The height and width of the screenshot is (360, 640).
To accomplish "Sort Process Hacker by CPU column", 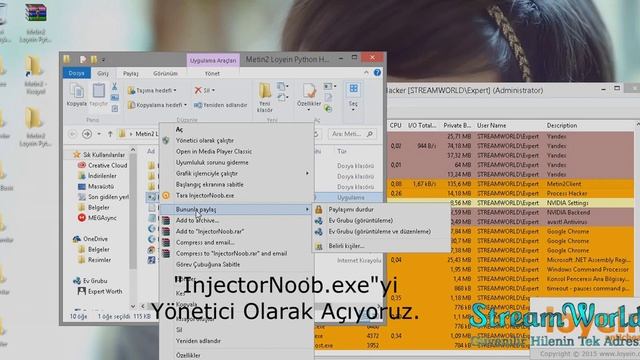I will click(396, 126).
